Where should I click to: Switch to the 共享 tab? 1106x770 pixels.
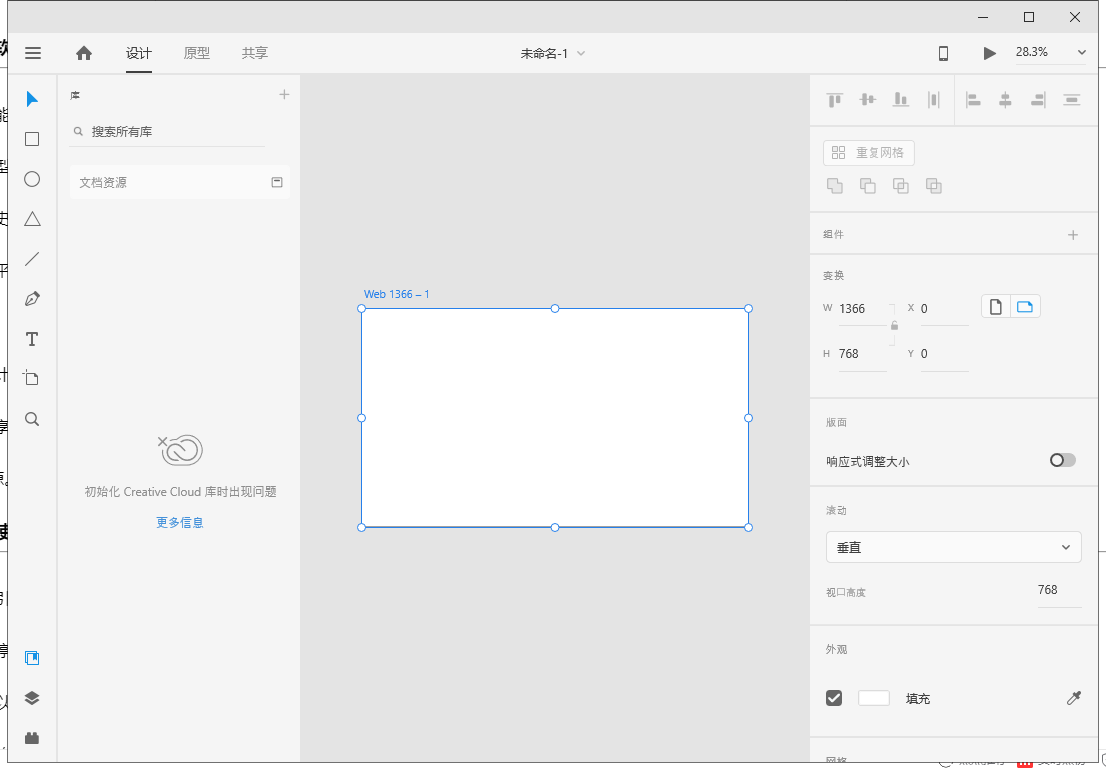(x=255, y=53)
